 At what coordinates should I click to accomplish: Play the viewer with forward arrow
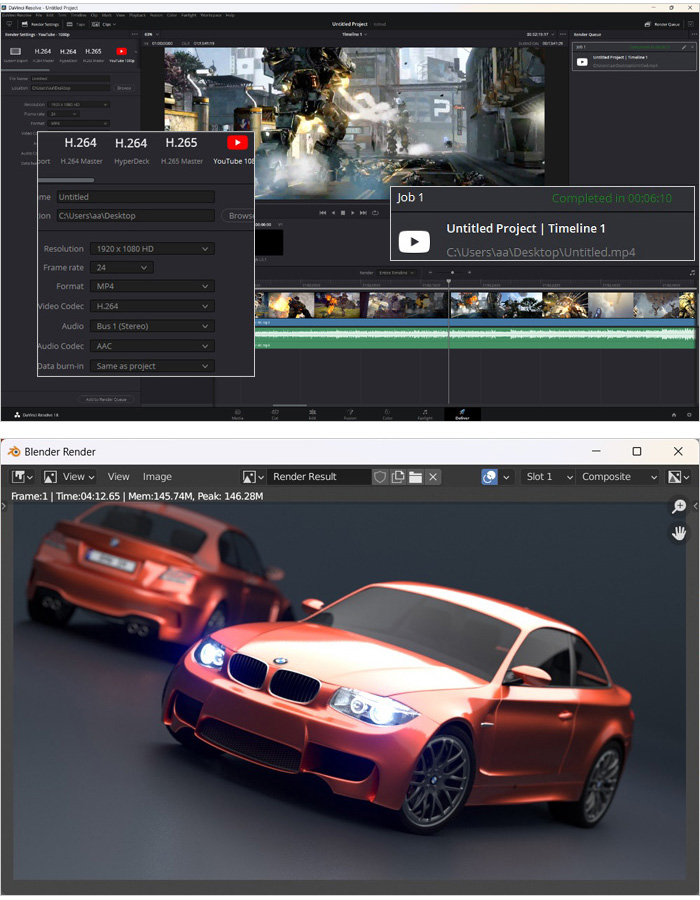pyautogui.click(x=352, y=212)
